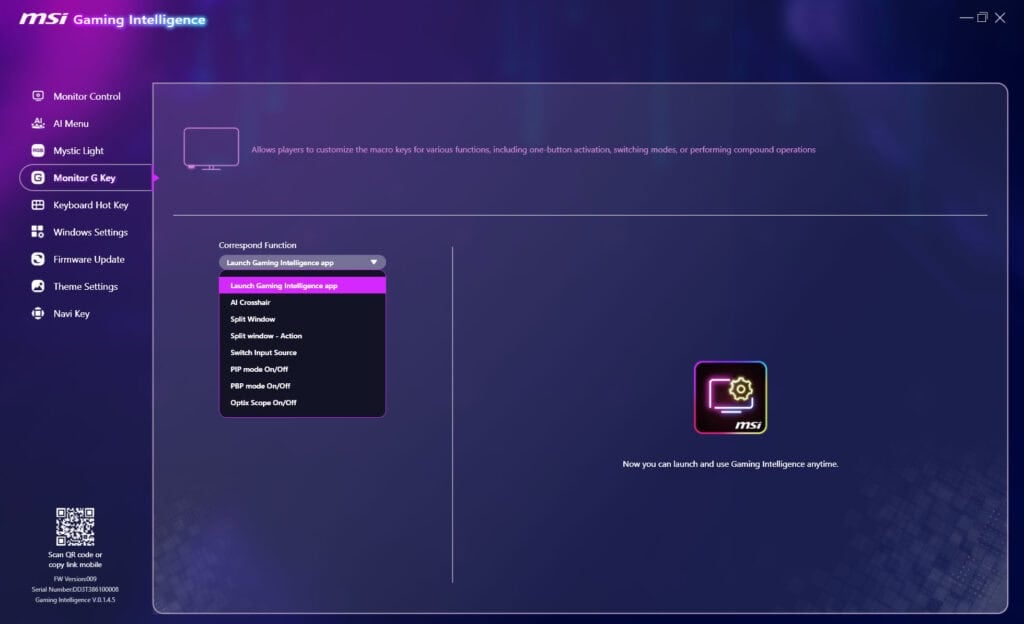Select highlighted Launch Gaming Intelligence app entry
Screen dimensions: 1024x624
coord(283,285)
